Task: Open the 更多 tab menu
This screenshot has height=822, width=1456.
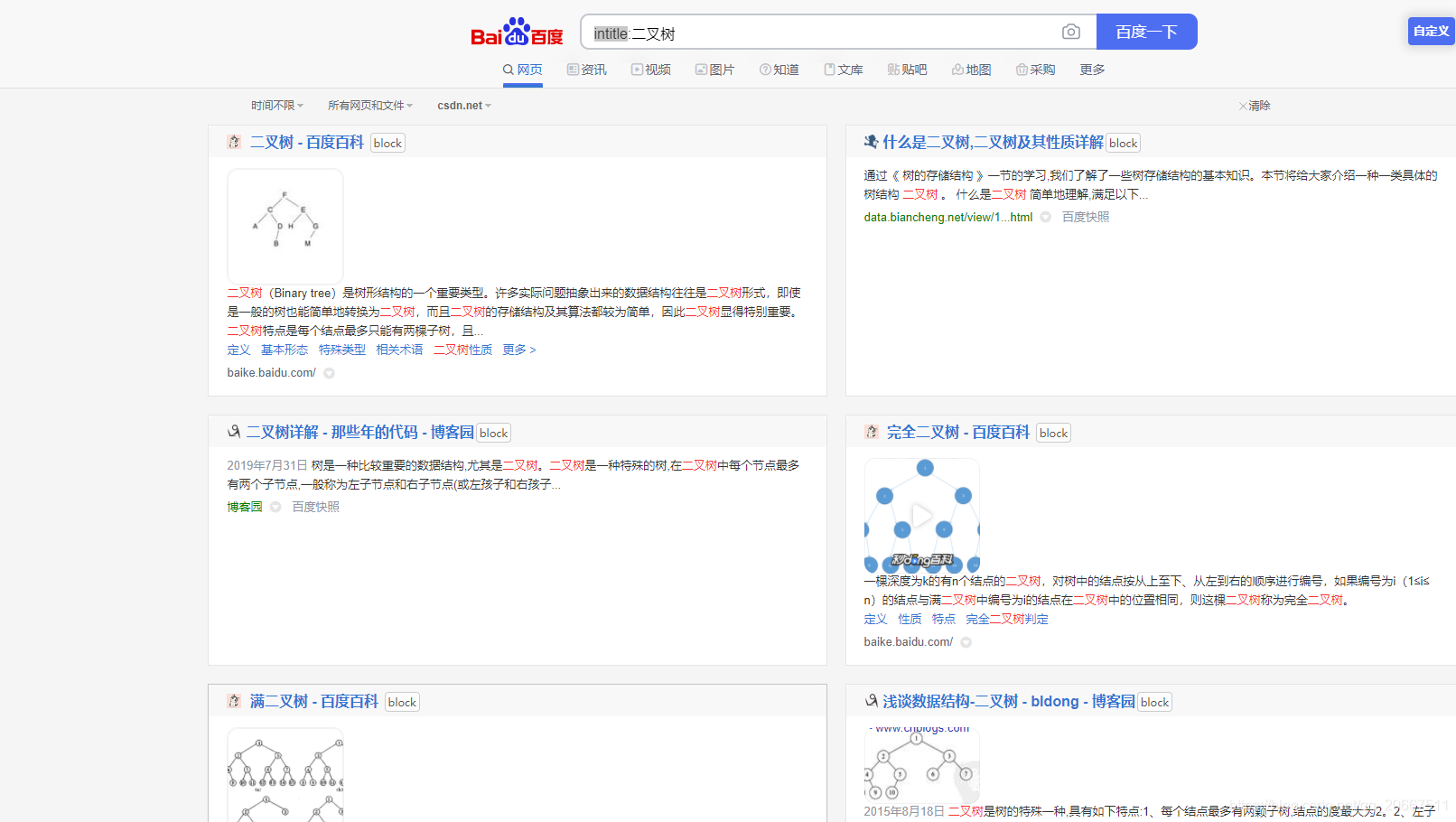Action: tap(1092, 70)
